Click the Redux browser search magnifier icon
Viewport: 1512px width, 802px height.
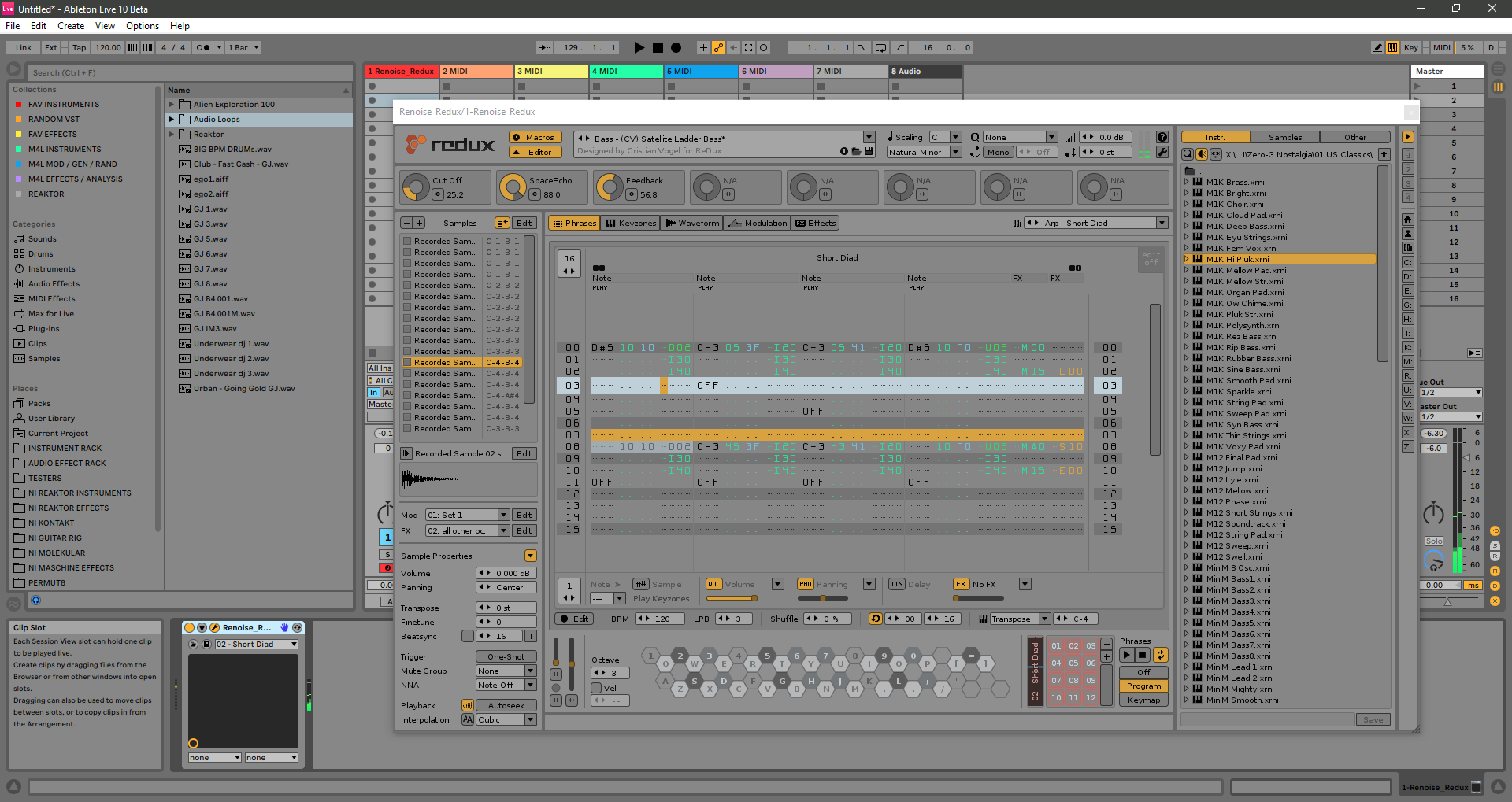[1188, 154]
